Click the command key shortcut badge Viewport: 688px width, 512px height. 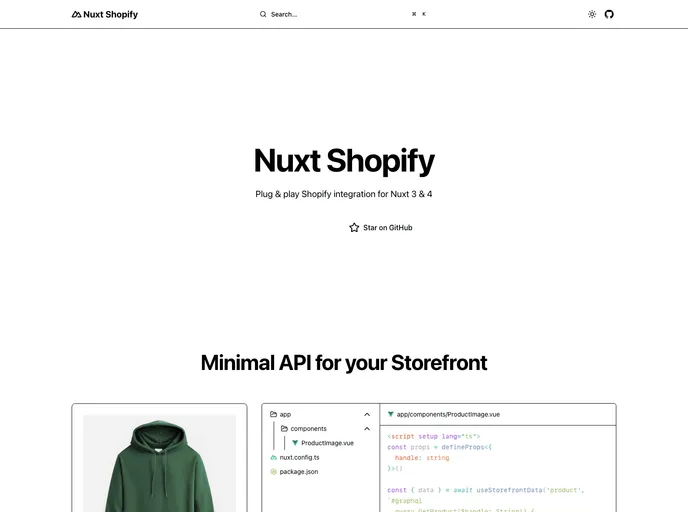click(x=414, y=14)
